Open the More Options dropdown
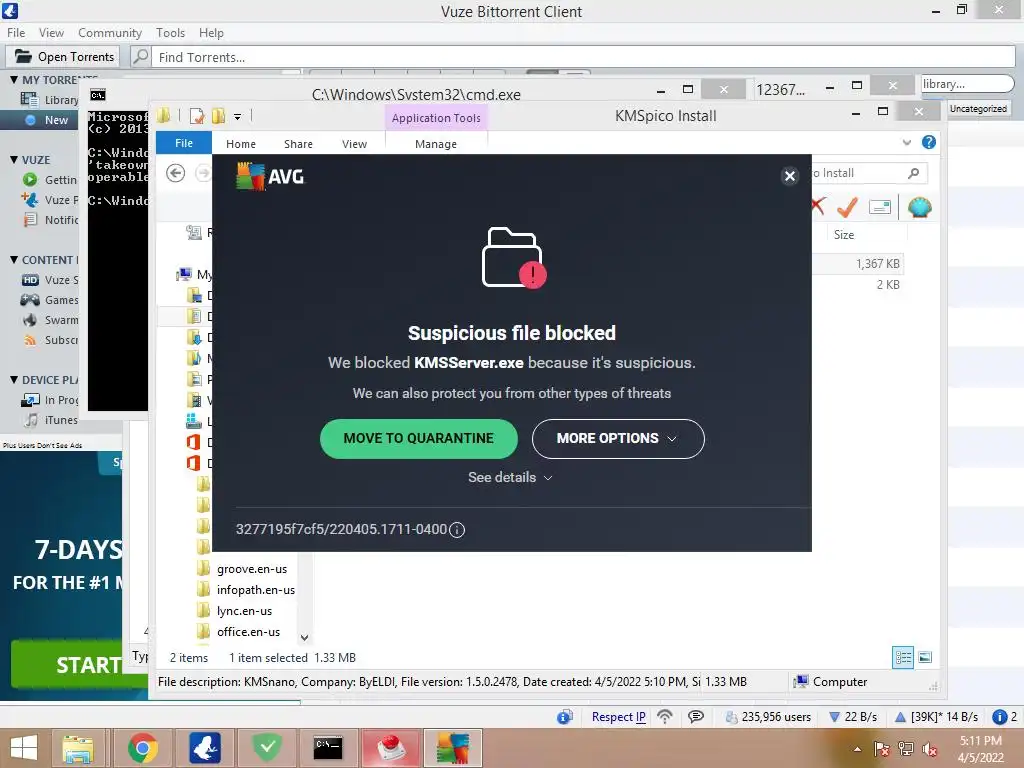The image size is (1024, 768). coord(618,439)
